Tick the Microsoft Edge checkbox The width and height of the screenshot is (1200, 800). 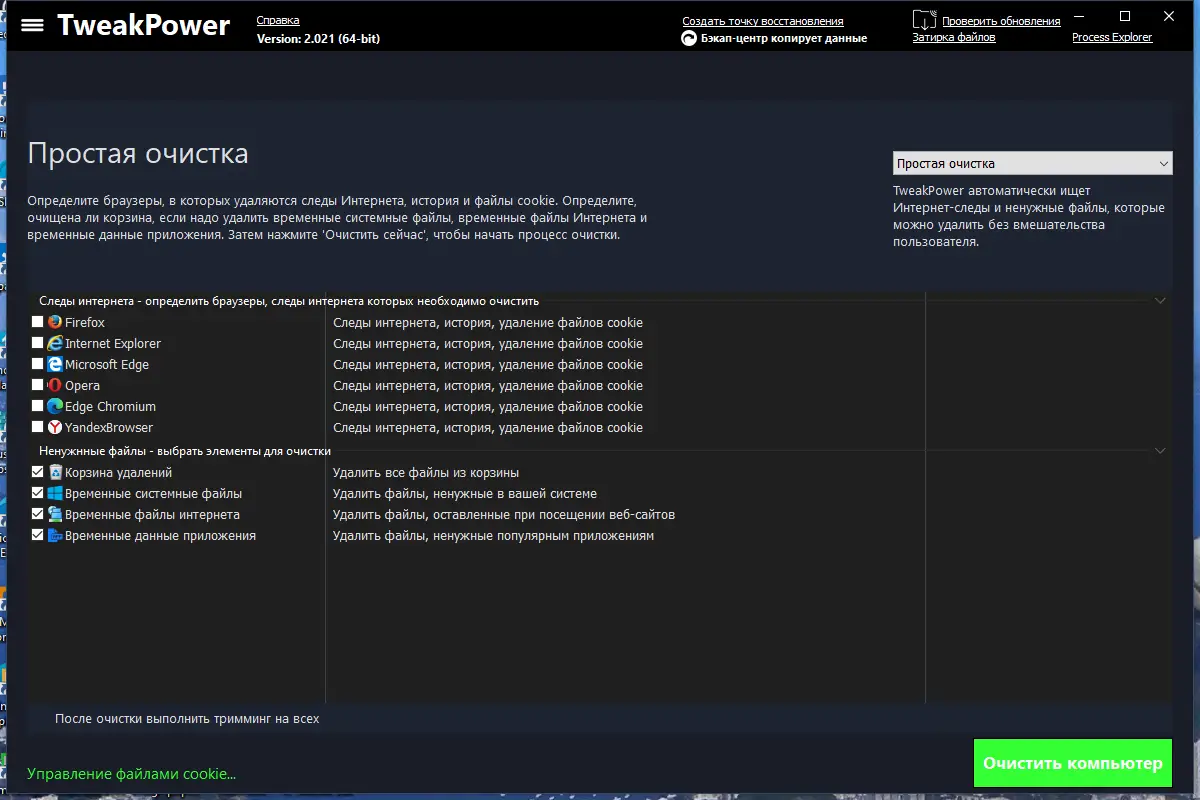tap(38, 364)
